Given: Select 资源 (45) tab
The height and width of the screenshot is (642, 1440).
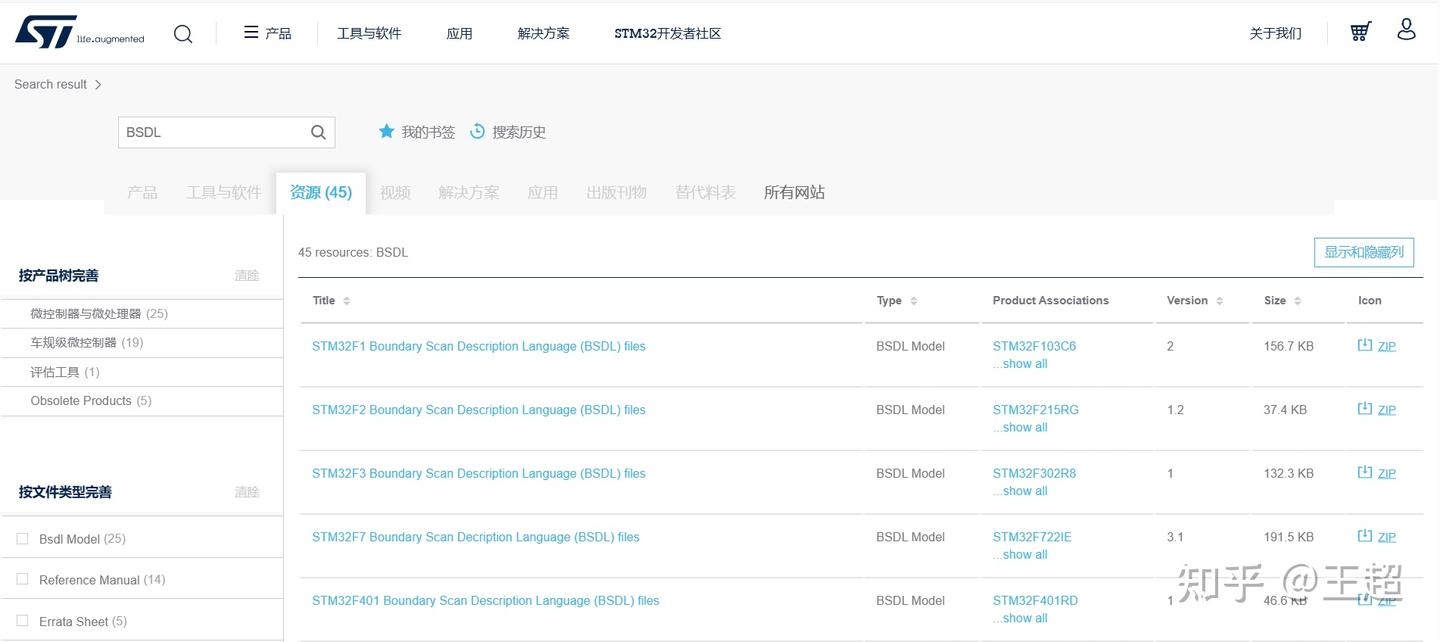Looking at the screenshot, I should tap(321, 192).
